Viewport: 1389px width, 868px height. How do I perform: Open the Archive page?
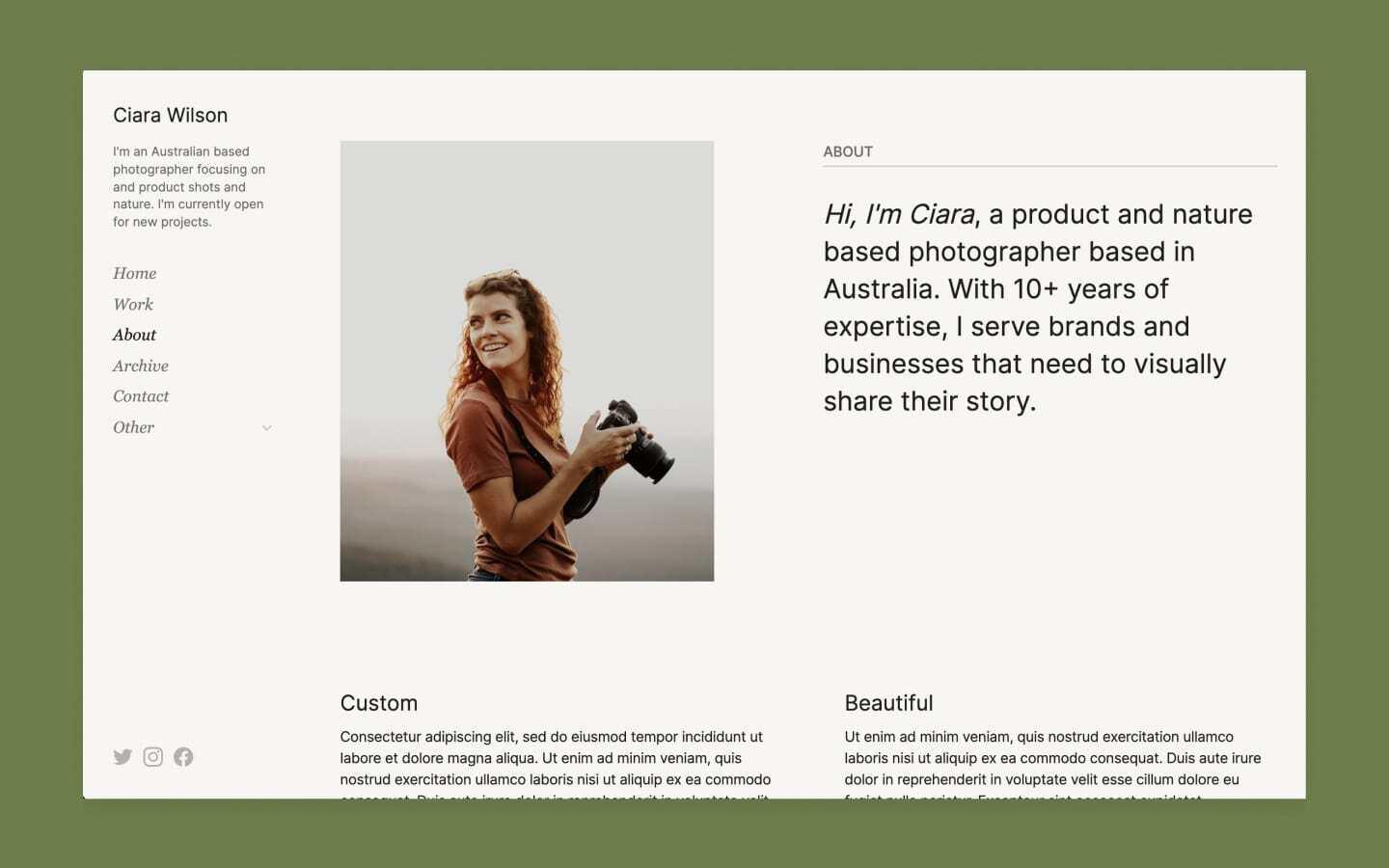click(x=141, y=366)
